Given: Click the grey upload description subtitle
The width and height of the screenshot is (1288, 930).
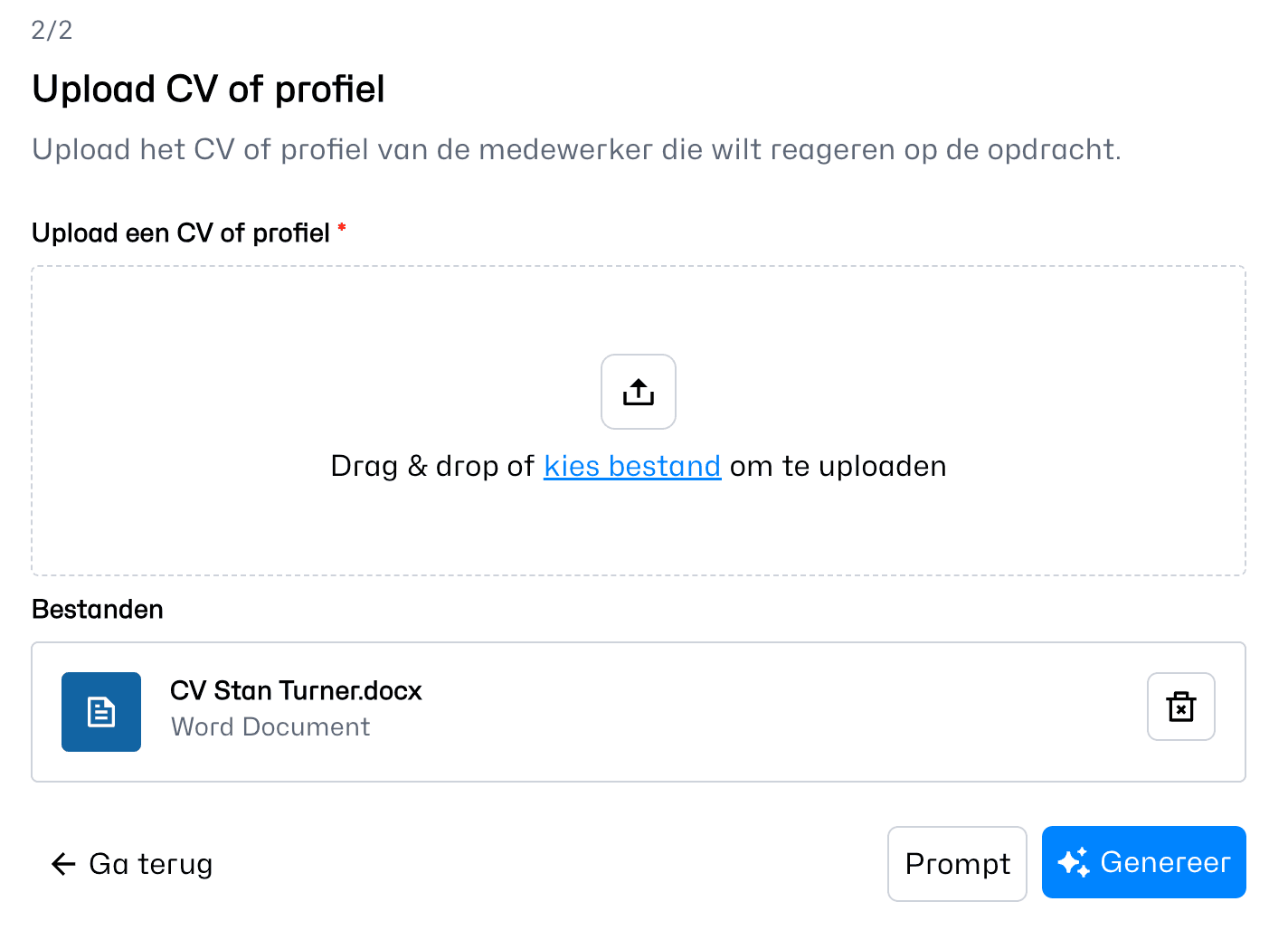Looking at the screenshot, I should click(x=576, y=149).
